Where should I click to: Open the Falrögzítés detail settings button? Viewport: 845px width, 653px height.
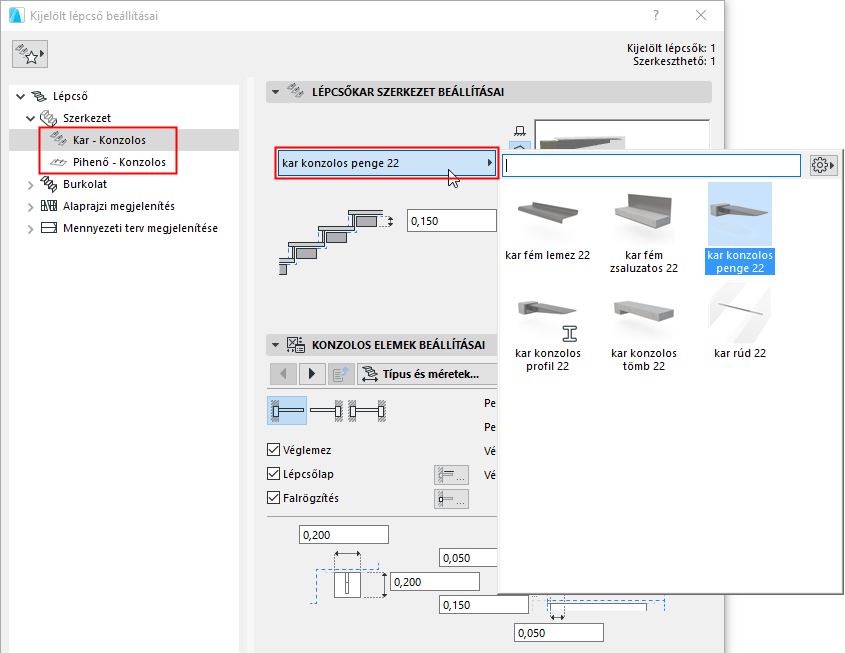450,497
